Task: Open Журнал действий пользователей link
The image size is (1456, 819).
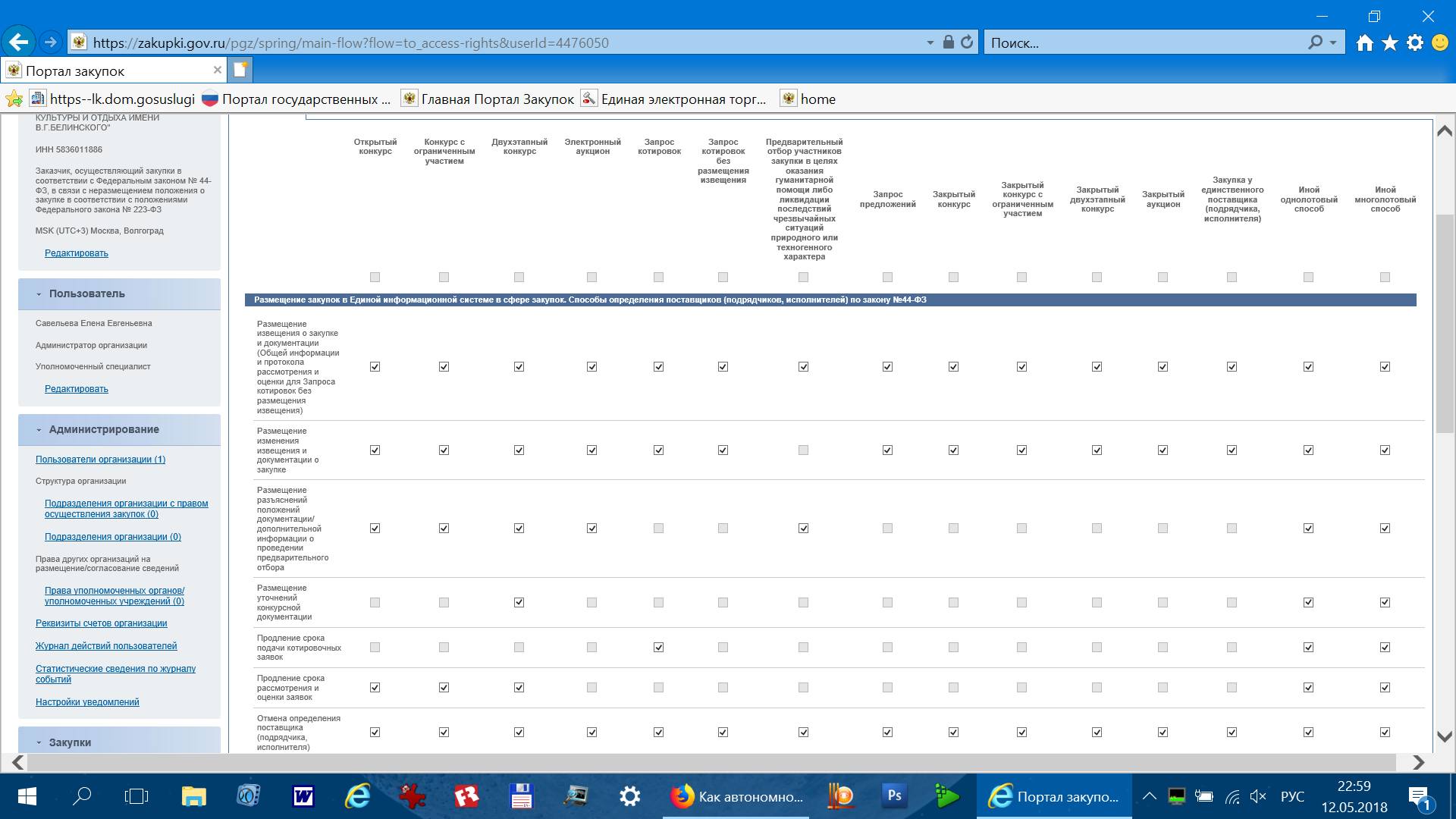Action: [106, 646]
